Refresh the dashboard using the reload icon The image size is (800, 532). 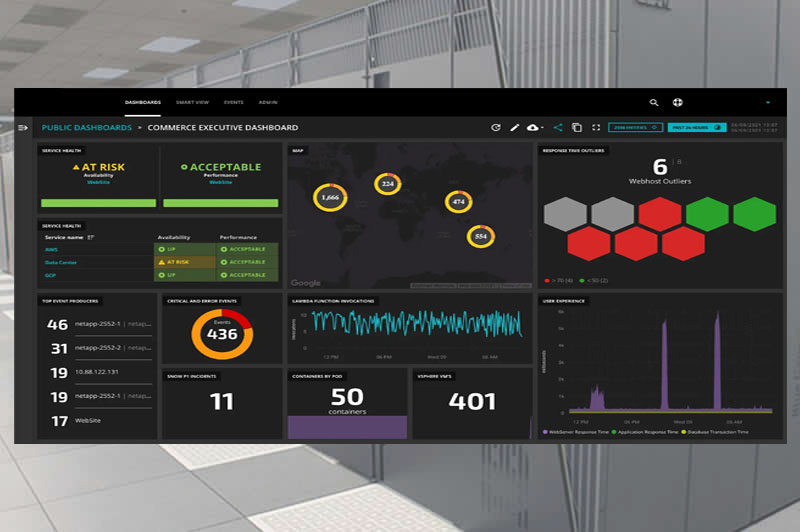pyautogui.click(x=495, y=128)
